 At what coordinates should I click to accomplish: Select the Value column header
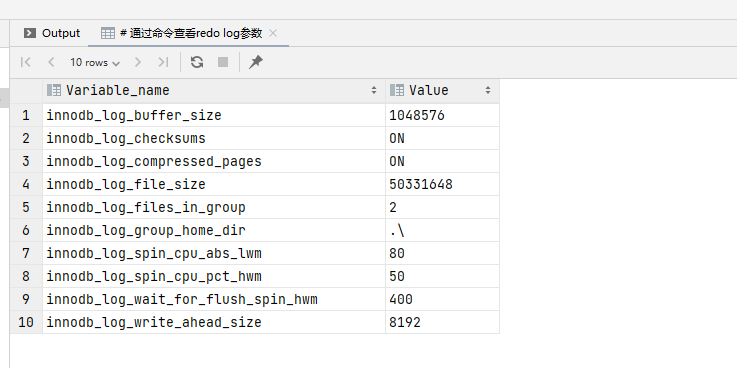pos(442,90)
